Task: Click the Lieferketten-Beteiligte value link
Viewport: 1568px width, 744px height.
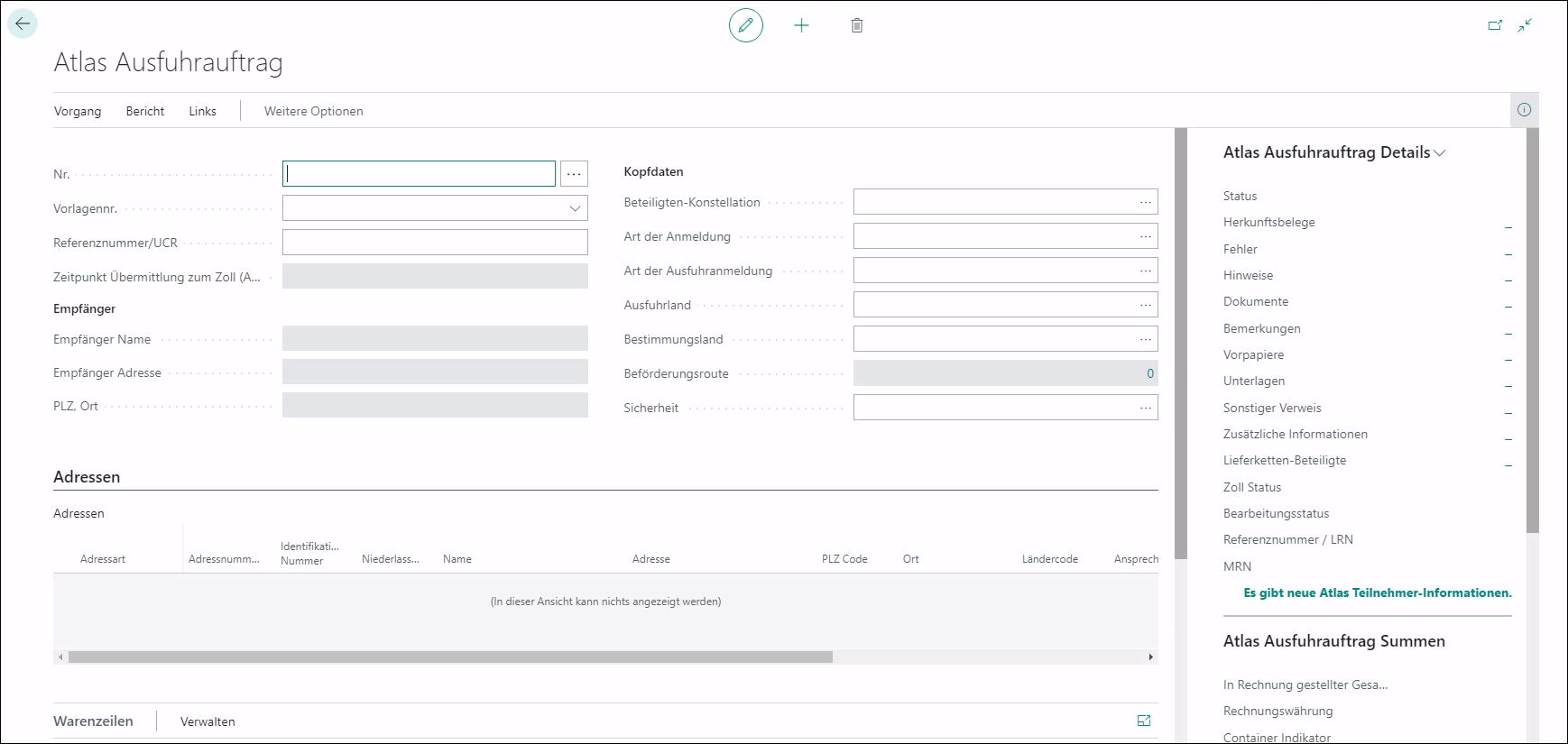Action: pos(1508,461)
